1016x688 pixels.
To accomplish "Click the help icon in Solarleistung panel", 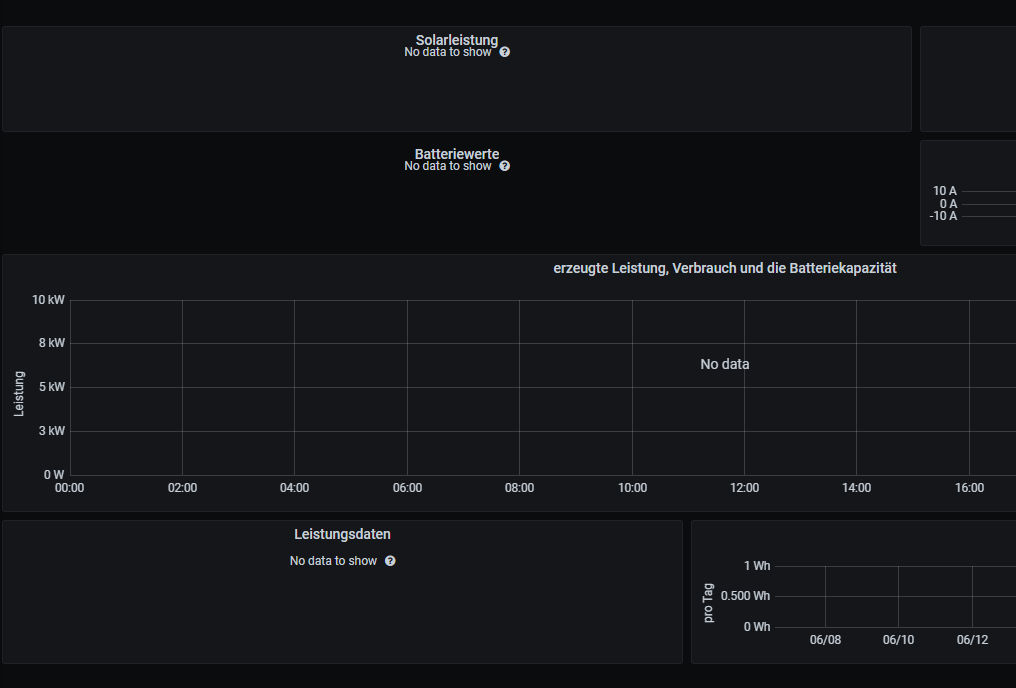I will coord(505,52).
